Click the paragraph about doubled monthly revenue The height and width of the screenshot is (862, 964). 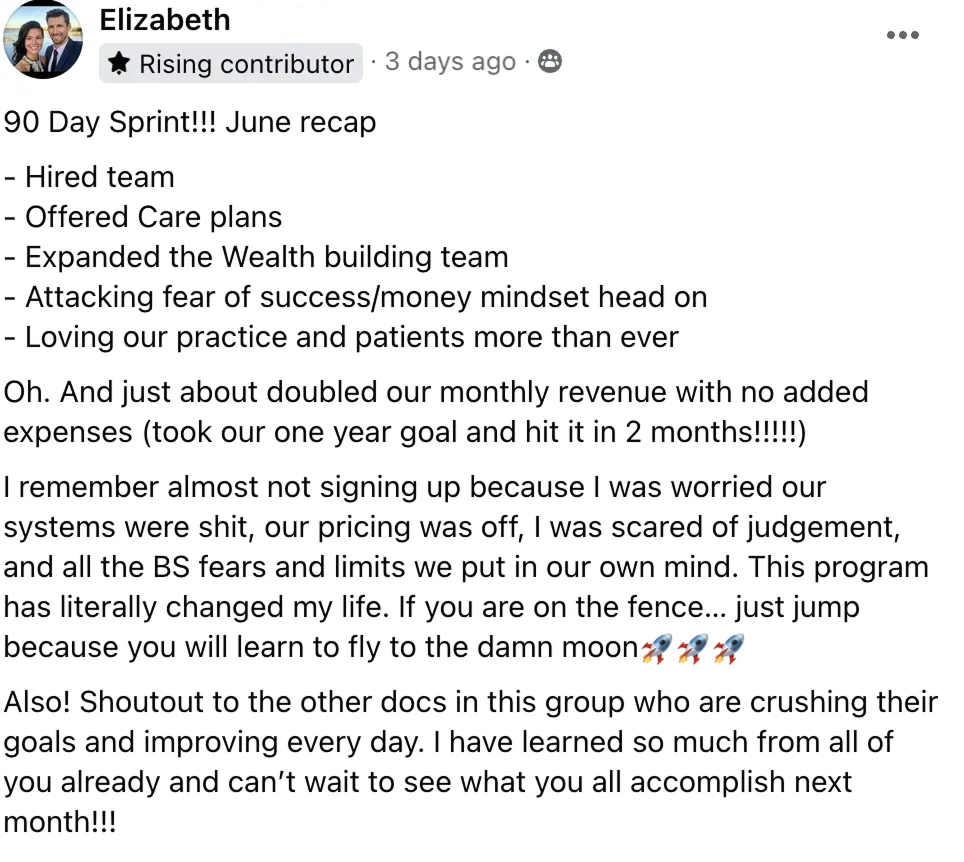click(435, 411)
